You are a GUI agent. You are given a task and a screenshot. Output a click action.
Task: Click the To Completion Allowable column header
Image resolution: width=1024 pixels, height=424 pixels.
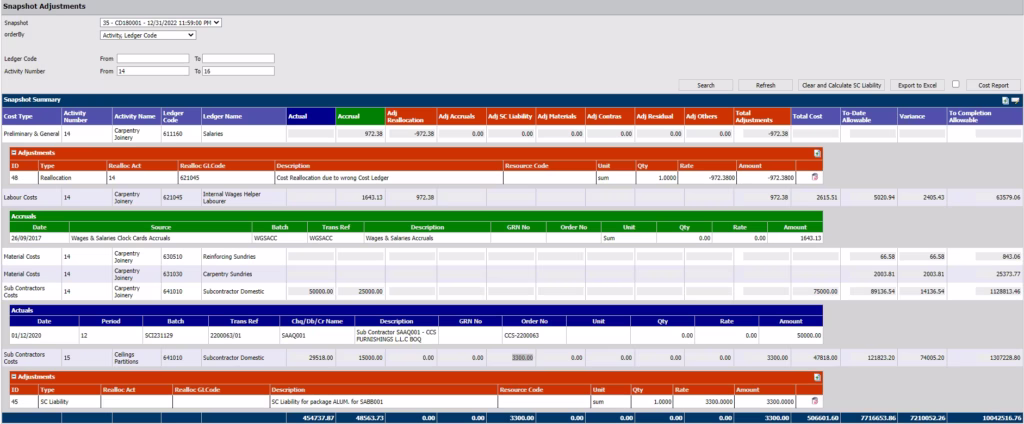pyautogui.click(x=985, y=116)
